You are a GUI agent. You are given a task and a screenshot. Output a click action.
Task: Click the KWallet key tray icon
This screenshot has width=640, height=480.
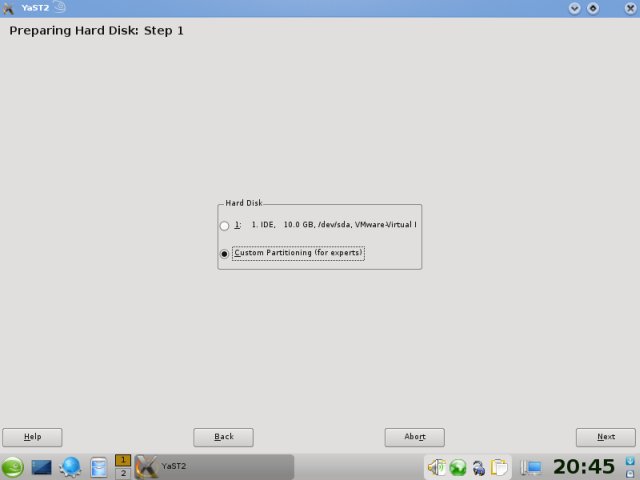point(478,468)
